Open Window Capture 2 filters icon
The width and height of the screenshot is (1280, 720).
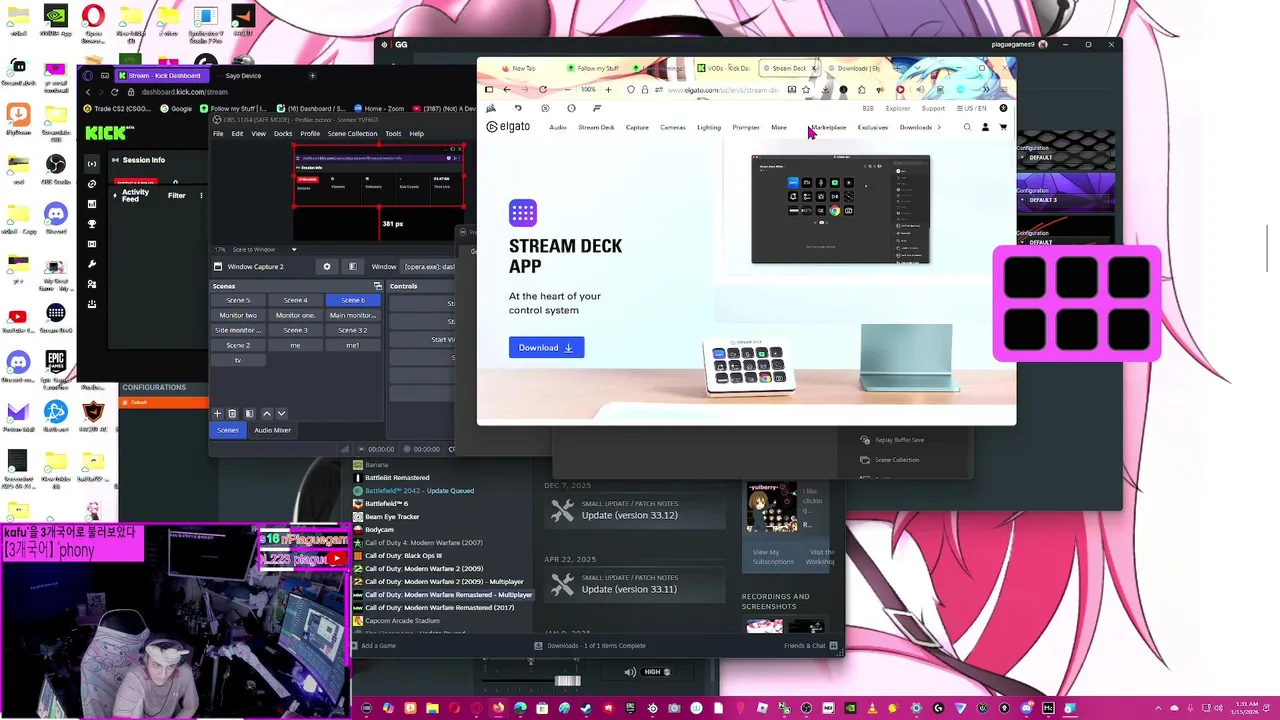click(x=352, y=267)
